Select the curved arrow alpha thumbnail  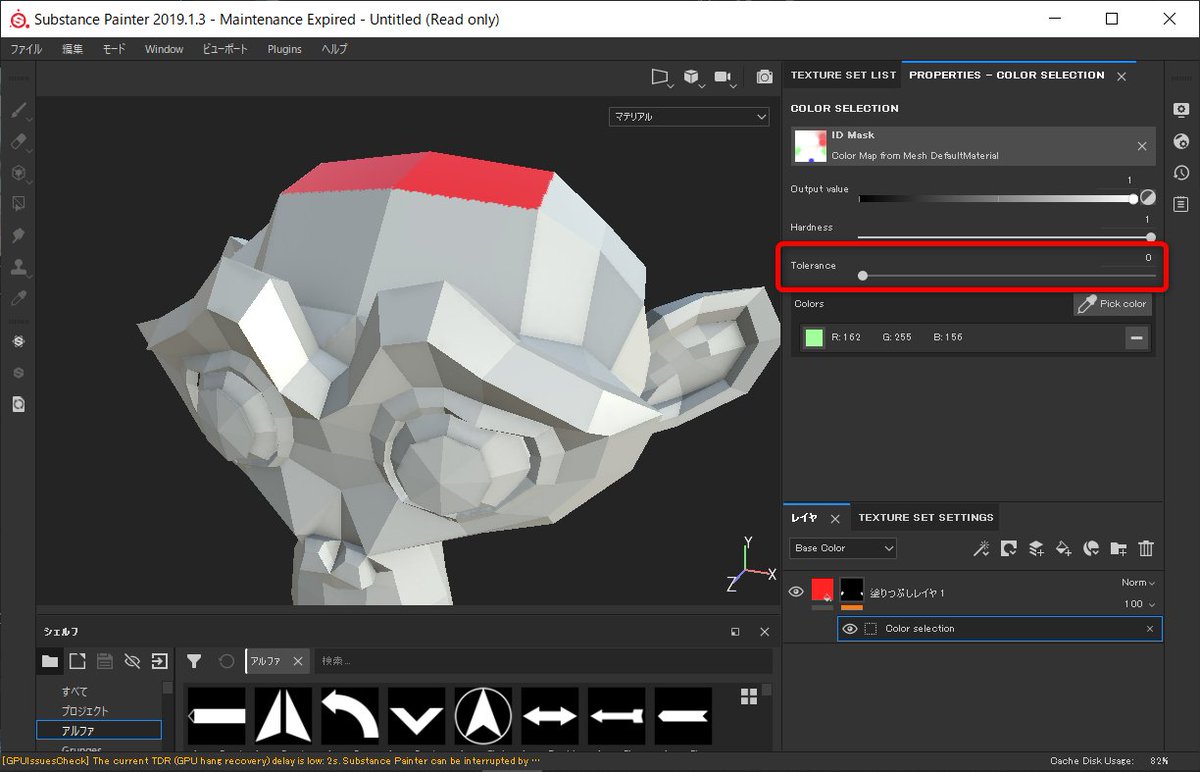pos(350,716)
